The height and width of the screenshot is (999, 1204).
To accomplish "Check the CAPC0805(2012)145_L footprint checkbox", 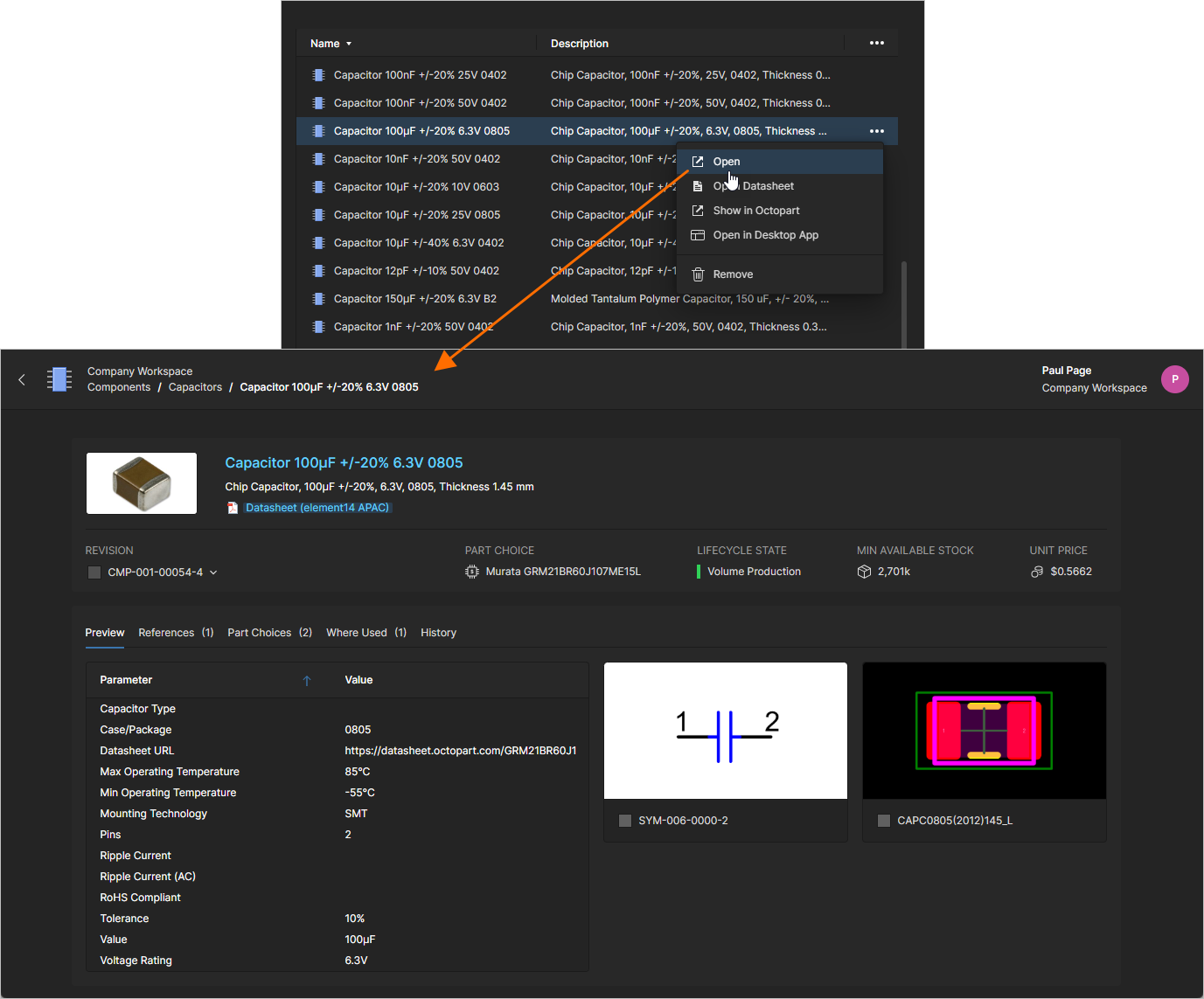I will pyautogui.click(x=884, y=820).
